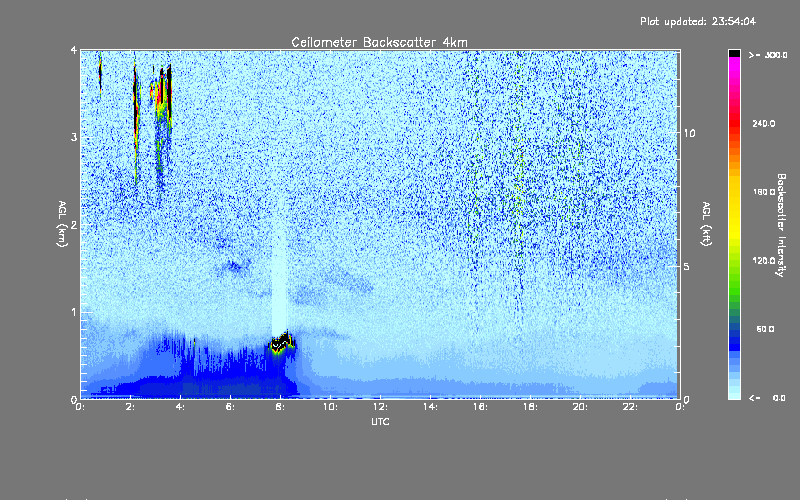Viewport: 800px width, 500px height.
Task: Click tick label 3 on the km axis
Action: click(74, 137)
